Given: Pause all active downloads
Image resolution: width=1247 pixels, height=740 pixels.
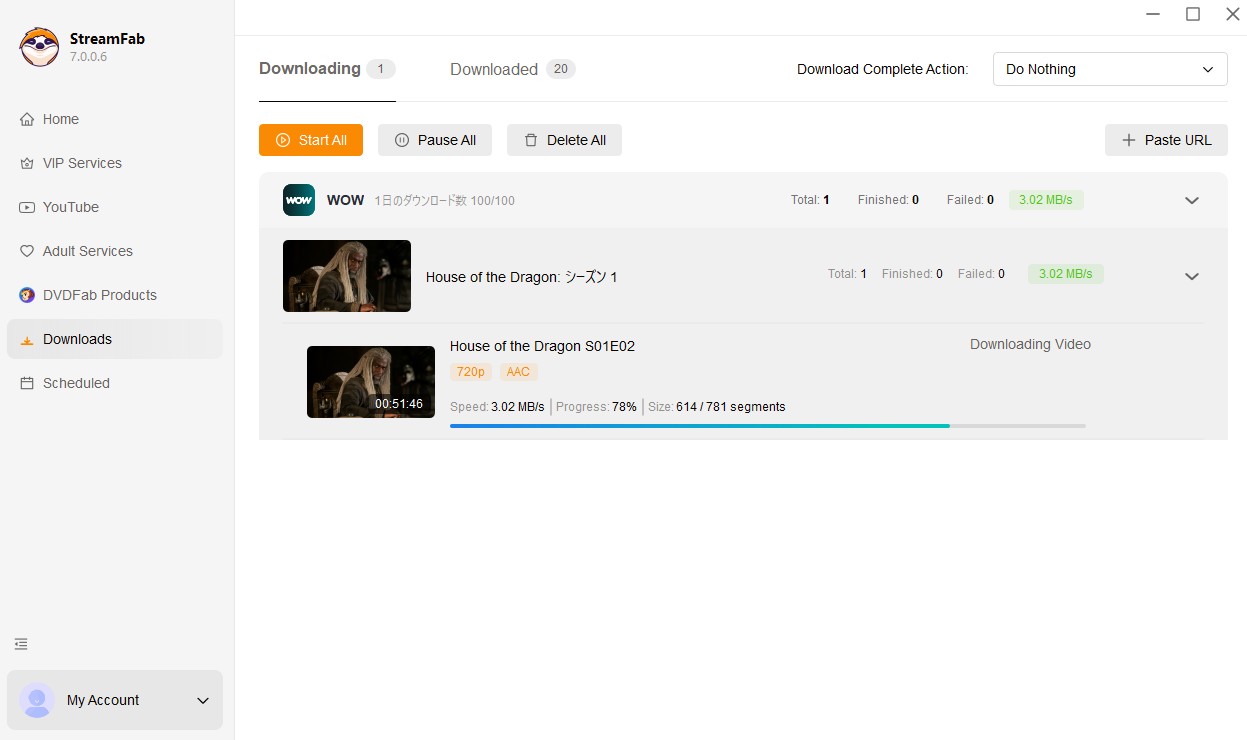Looking at the screenshot, I should click(434, 140).
